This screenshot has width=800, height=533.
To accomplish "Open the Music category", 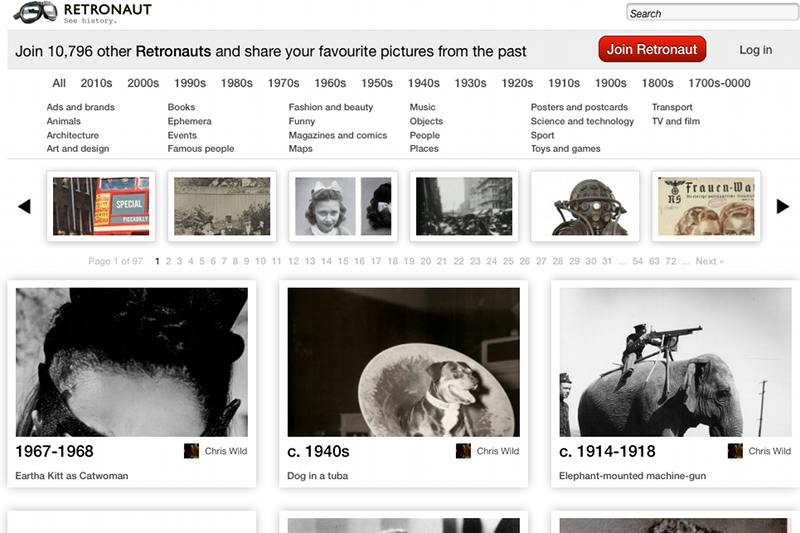I will [x=422, y=107].
